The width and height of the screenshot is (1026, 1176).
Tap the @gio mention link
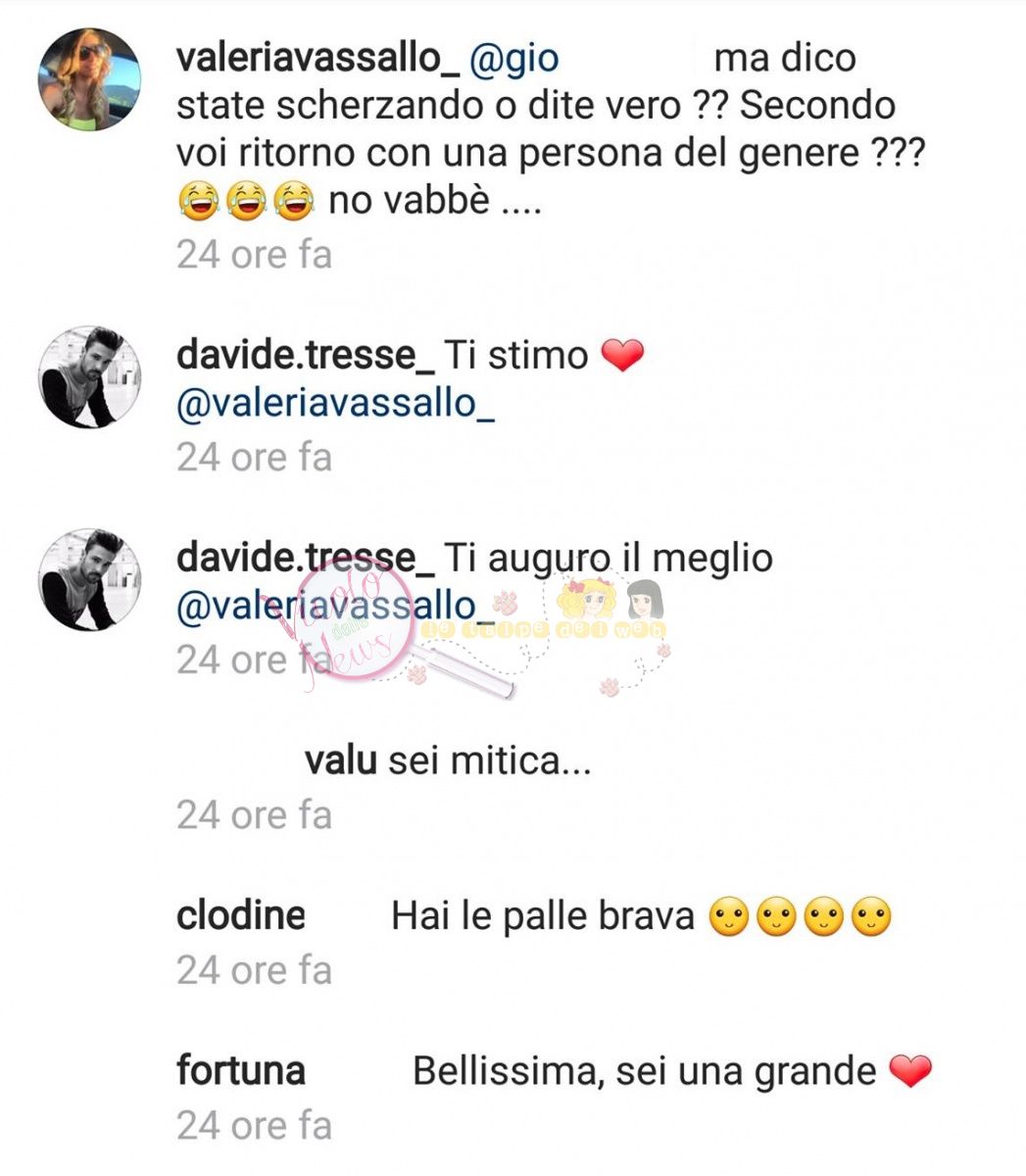click(515, 59)
